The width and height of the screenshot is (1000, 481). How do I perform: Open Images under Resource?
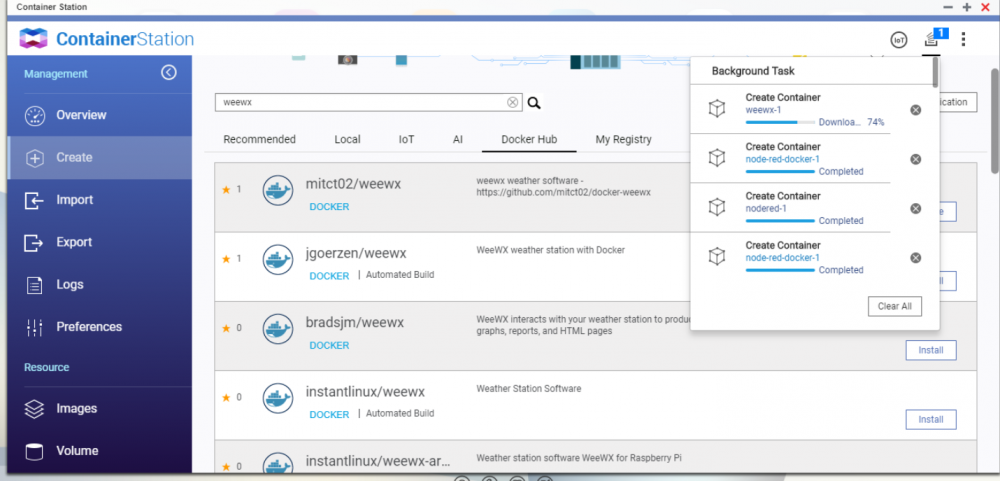tap(99, 408)
